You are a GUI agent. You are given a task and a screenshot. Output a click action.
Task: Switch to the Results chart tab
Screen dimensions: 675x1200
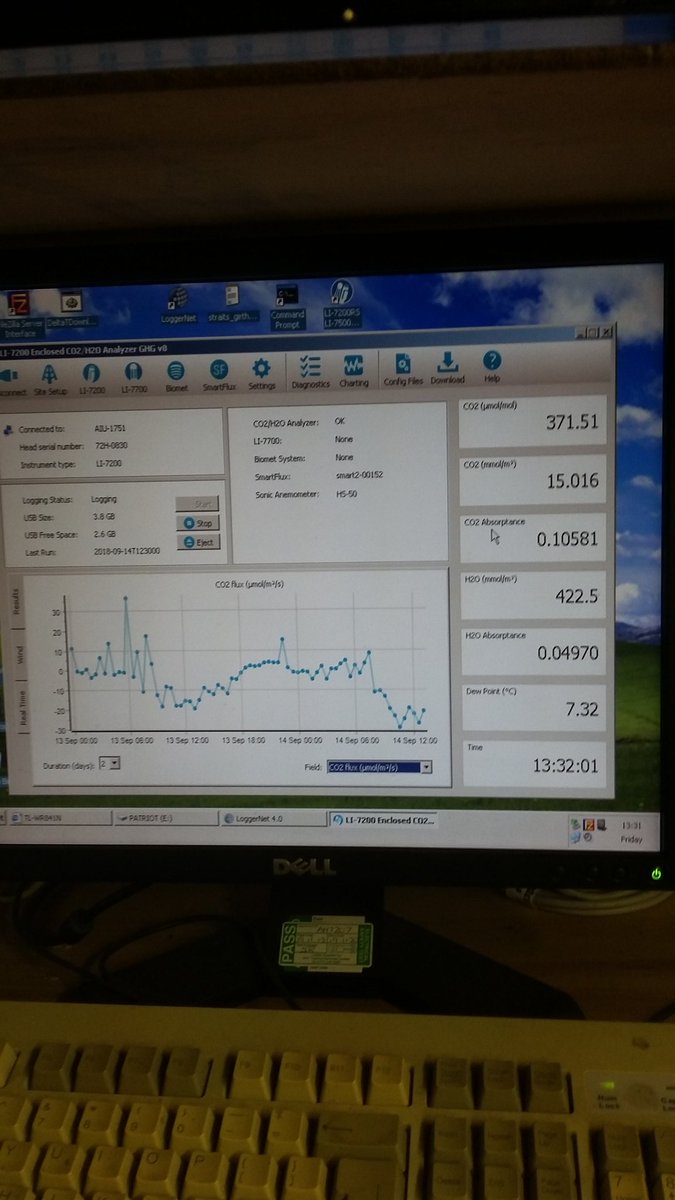tap(15, 601)
